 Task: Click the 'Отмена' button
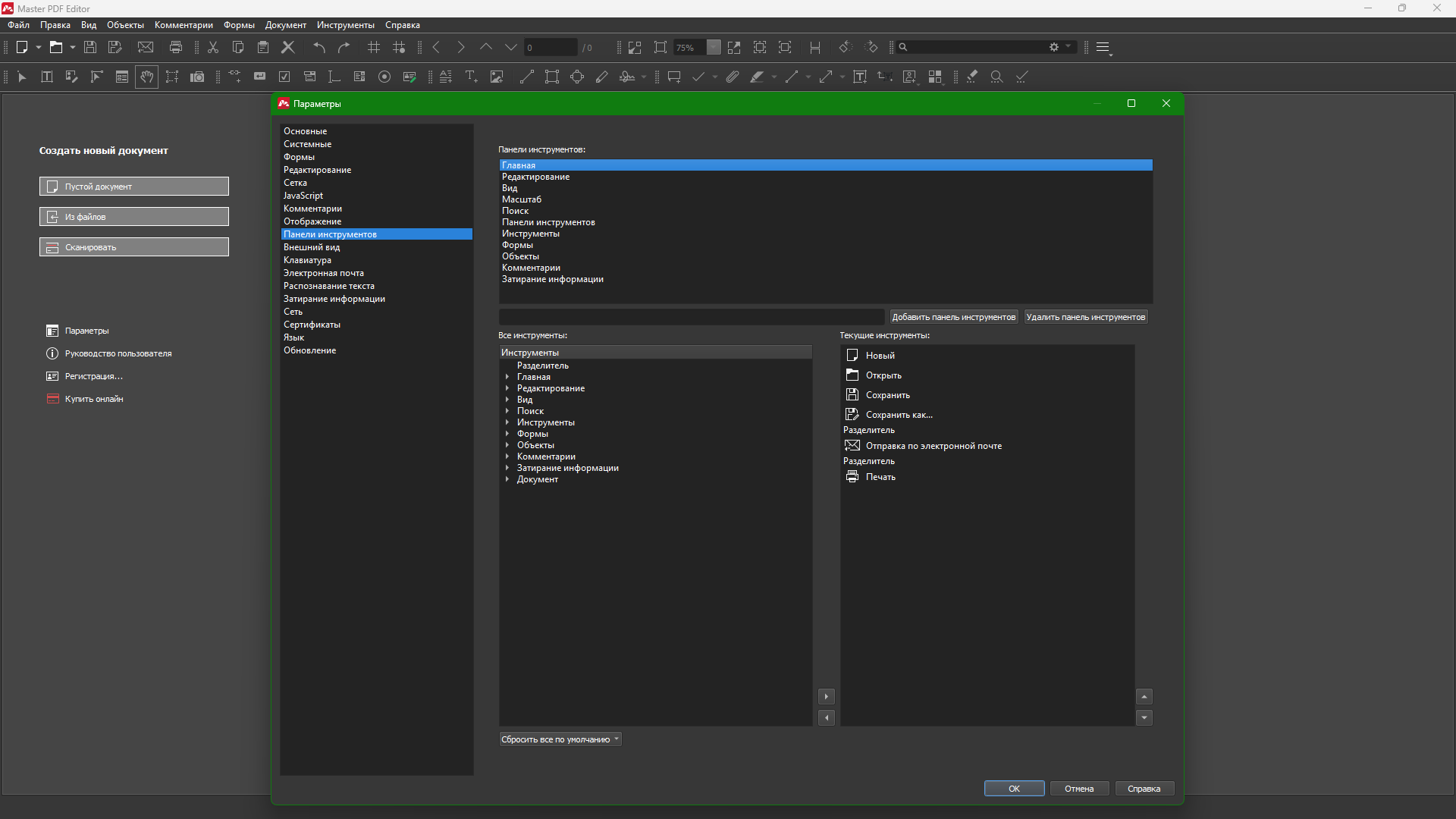tap(1078, 789)
